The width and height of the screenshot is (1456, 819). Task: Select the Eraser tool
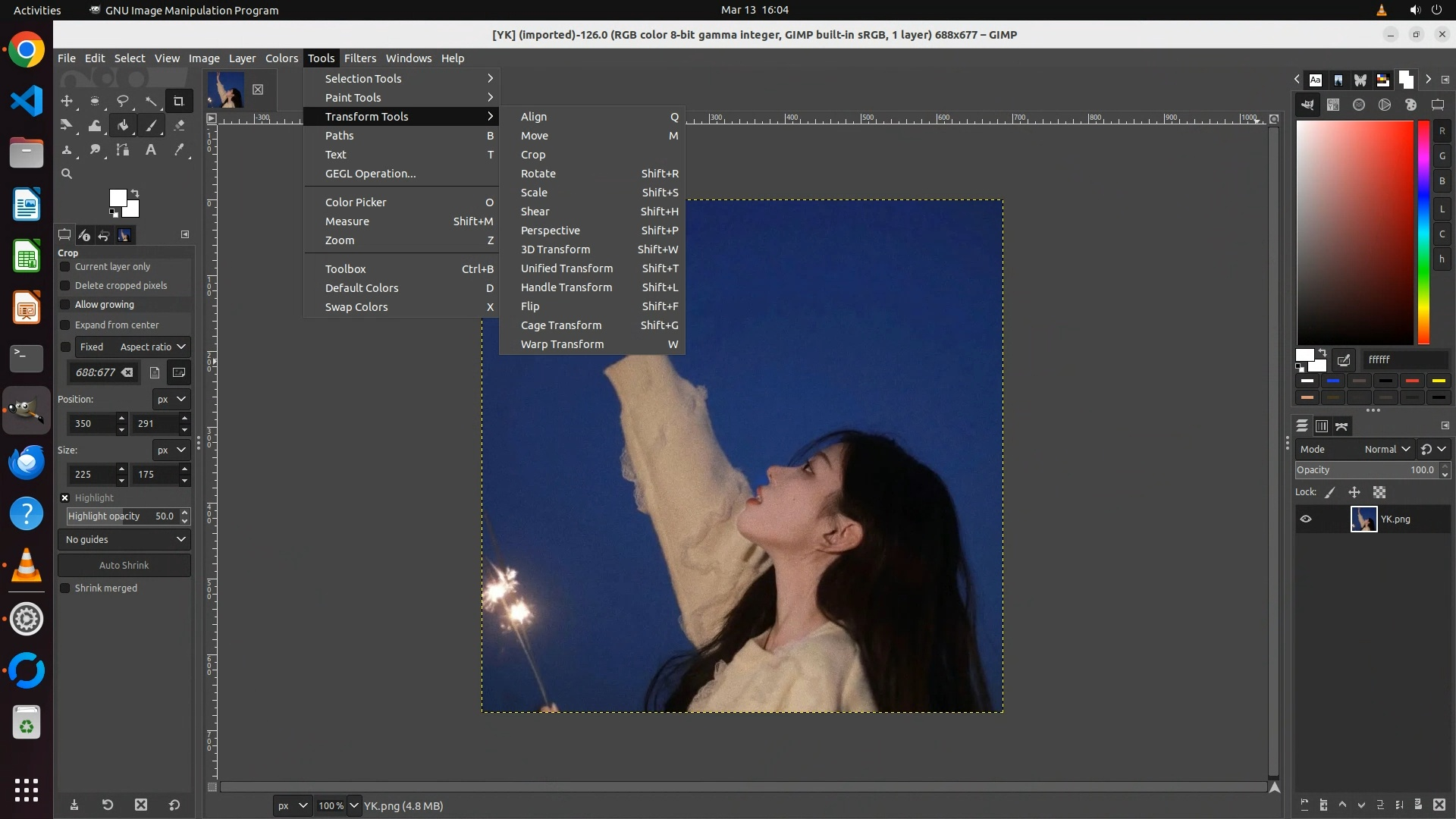click(x=179, y=126)
